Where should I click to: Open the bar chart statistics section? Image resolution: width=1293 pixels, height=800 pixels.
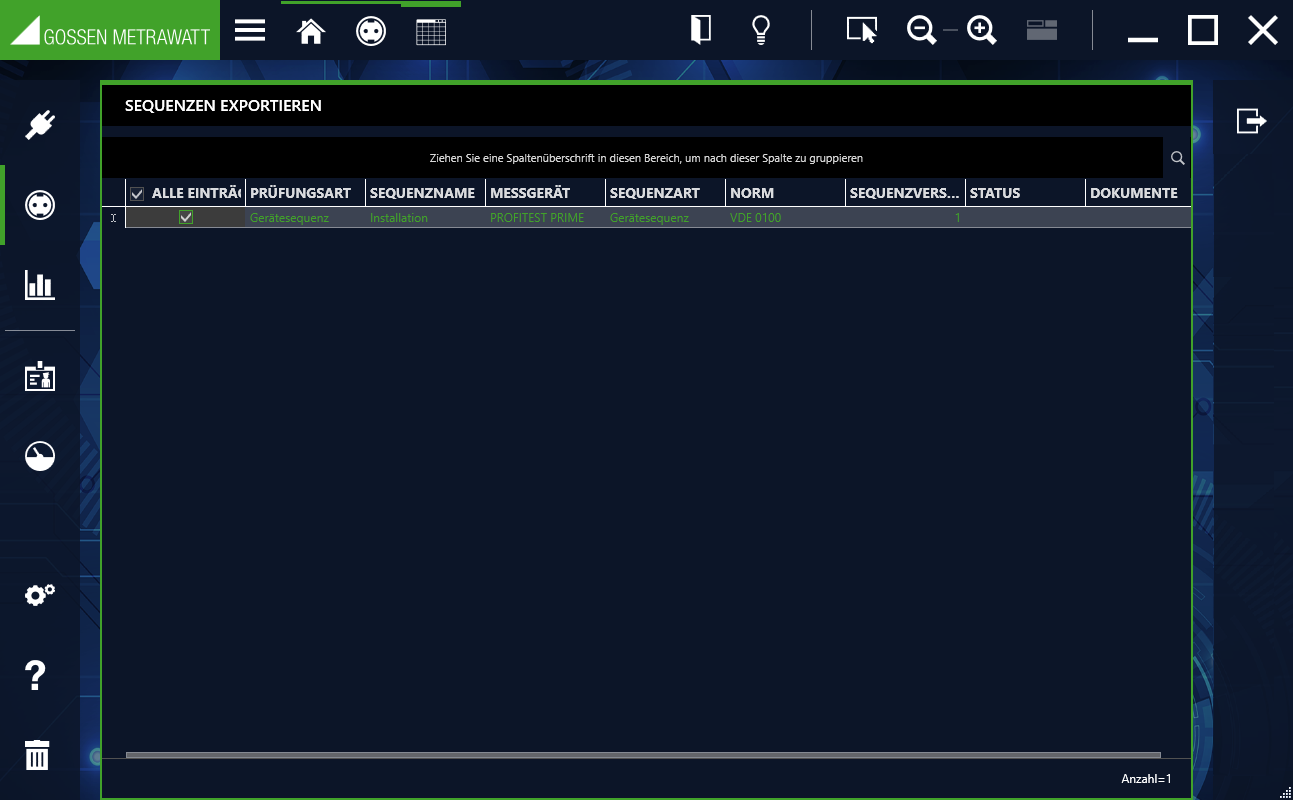40,285
